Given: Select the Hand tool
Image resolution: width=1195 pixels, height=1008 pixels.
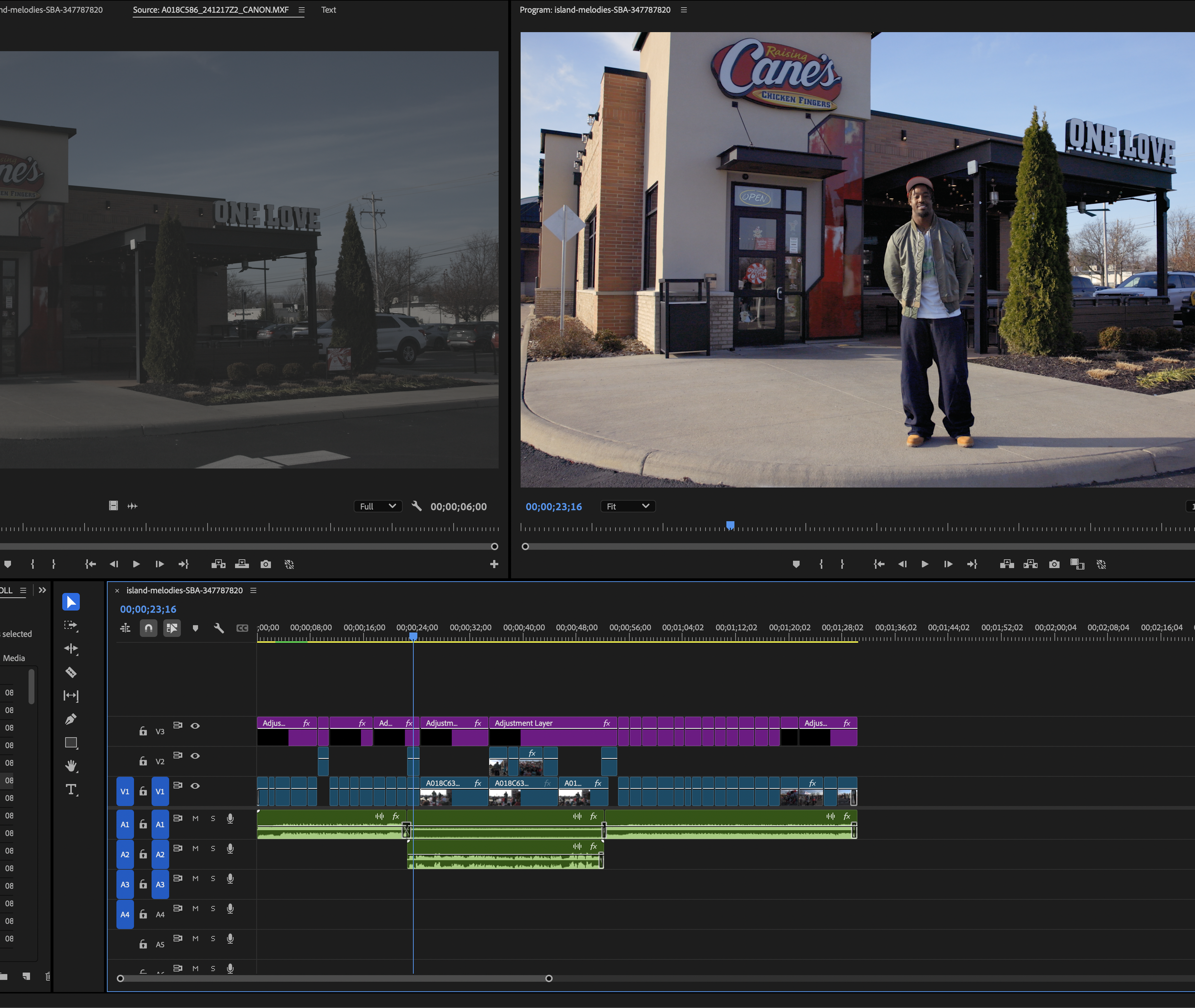Looking at the screenshot, I should 71,766.
